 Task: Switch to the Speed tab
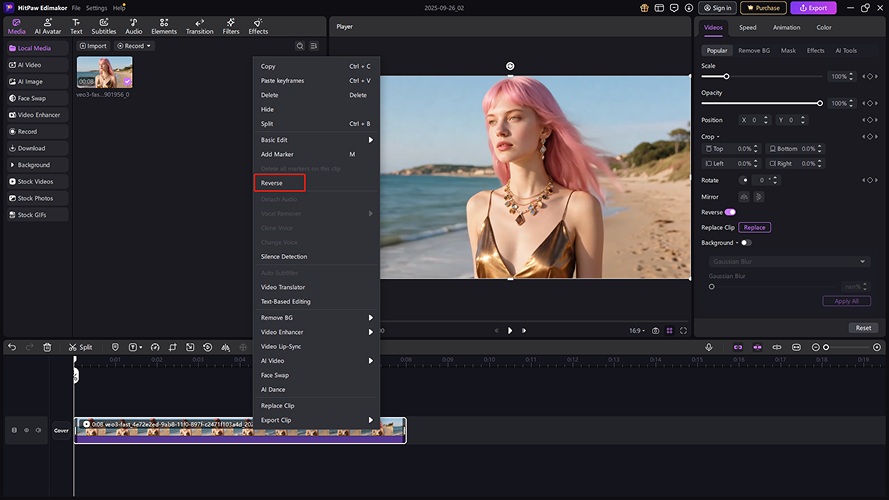[x=747, y=27]
